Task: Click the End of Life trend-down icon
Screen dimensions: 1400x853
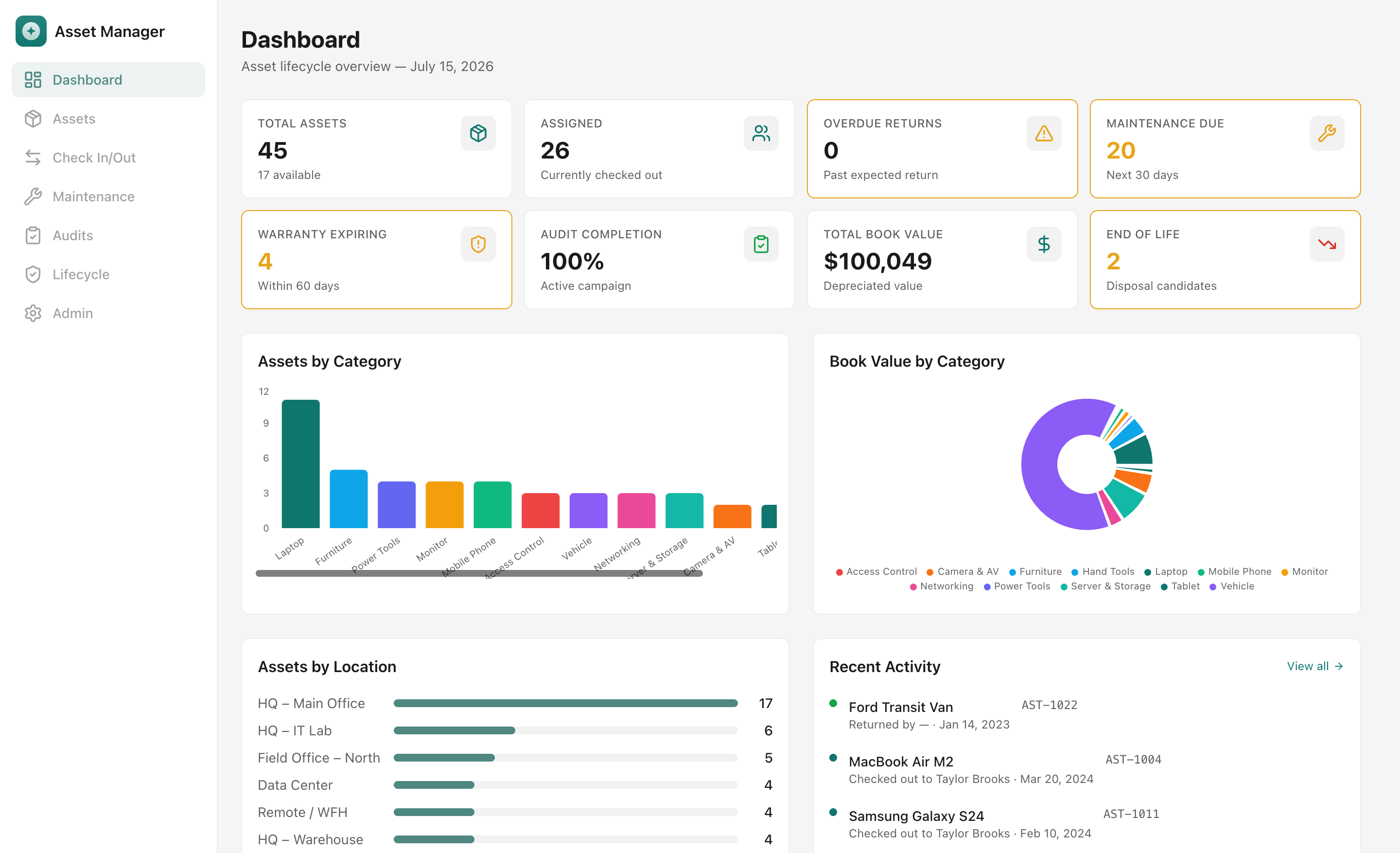Action: pos(1327,244)
